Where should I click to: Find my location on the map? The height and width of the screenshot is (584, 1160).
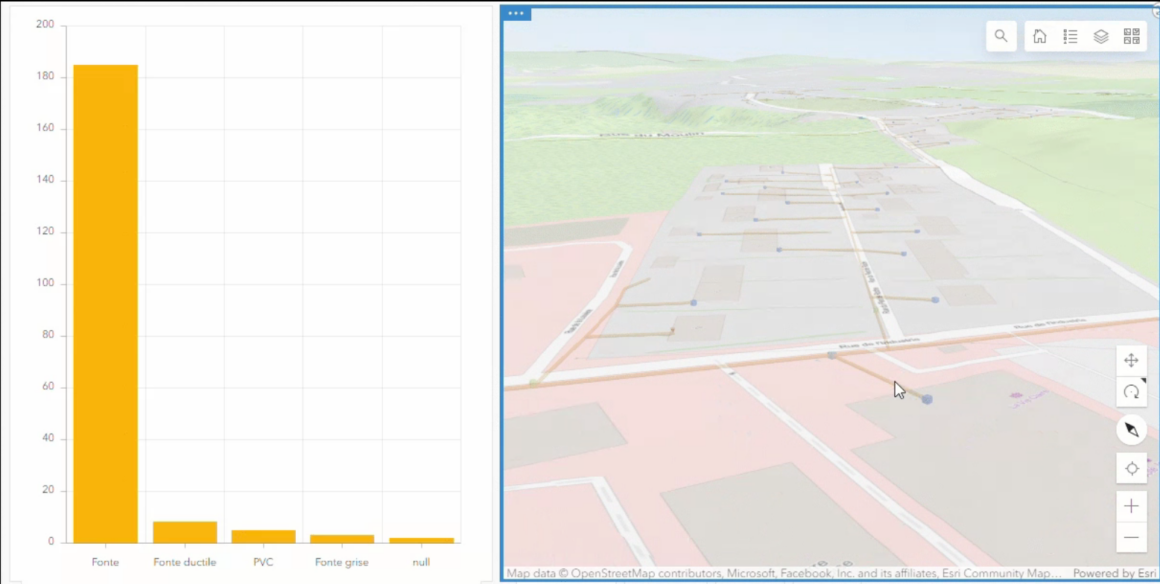1131,469
